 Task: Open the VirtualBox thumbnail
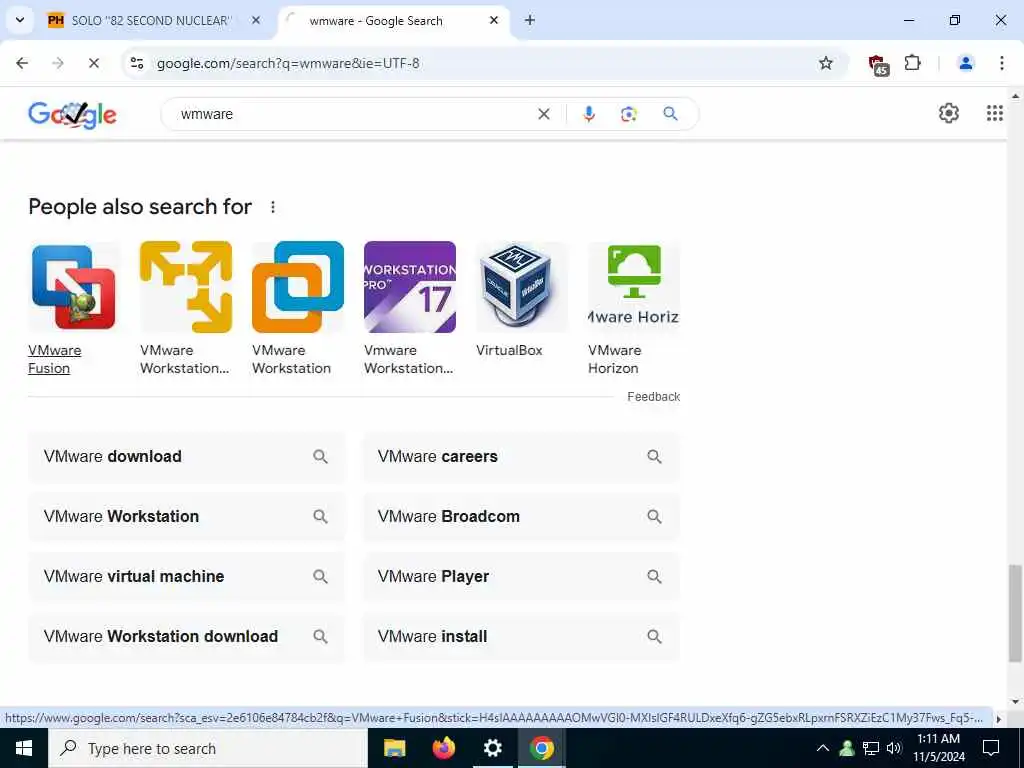click(x=522, y=287)
